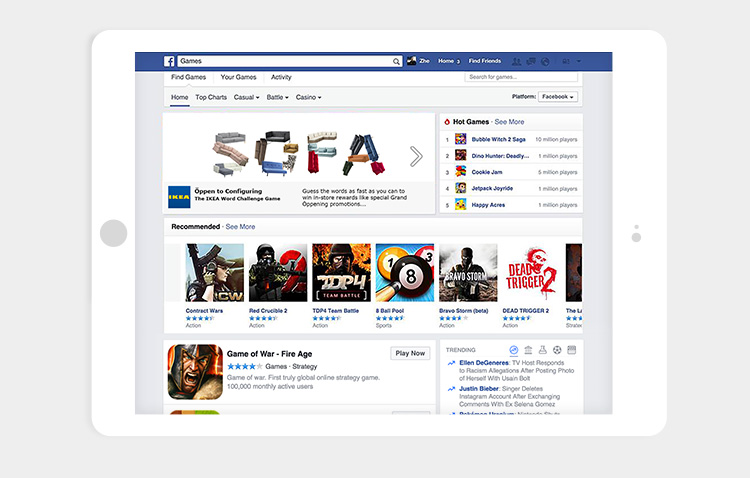
Task: Click Find Friends in the top bar
Action: coord(485,61)
